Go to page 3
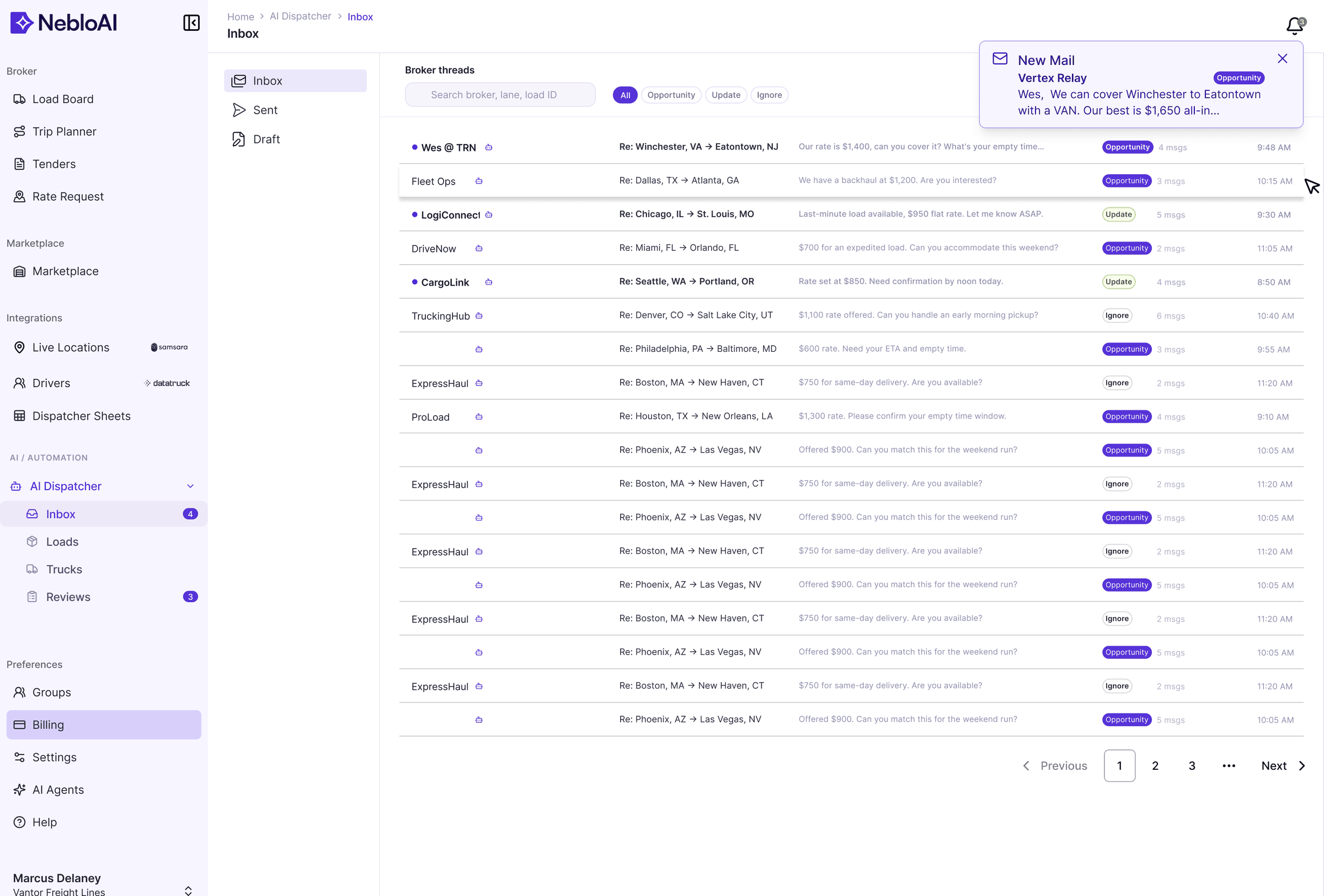Viewport: 1324px width, 896px height. pos(1191,766)
